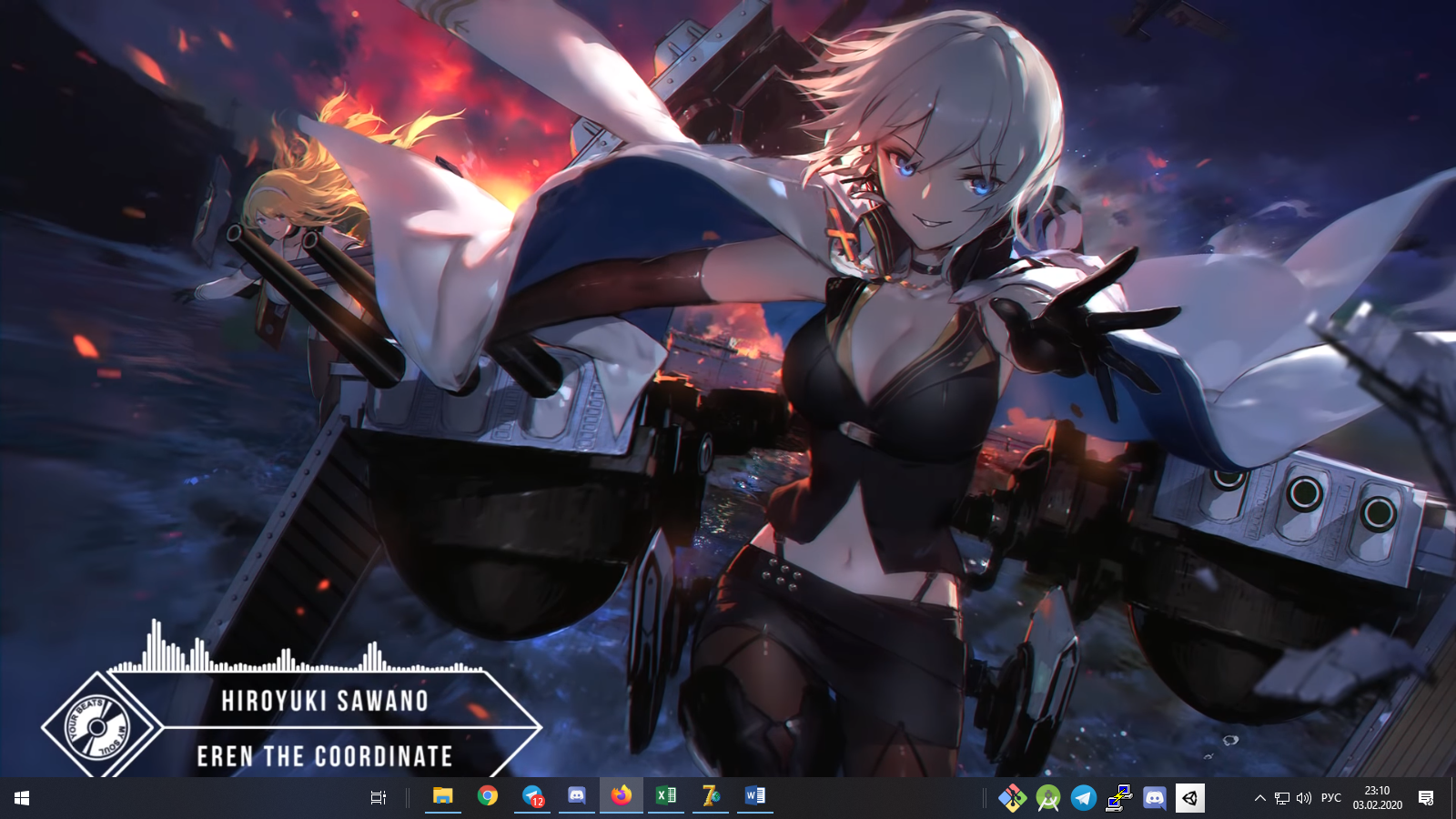Switch to the Discord window with the running underline
This screenshot has height=819, width=1456.
click(x=577, y=796)
